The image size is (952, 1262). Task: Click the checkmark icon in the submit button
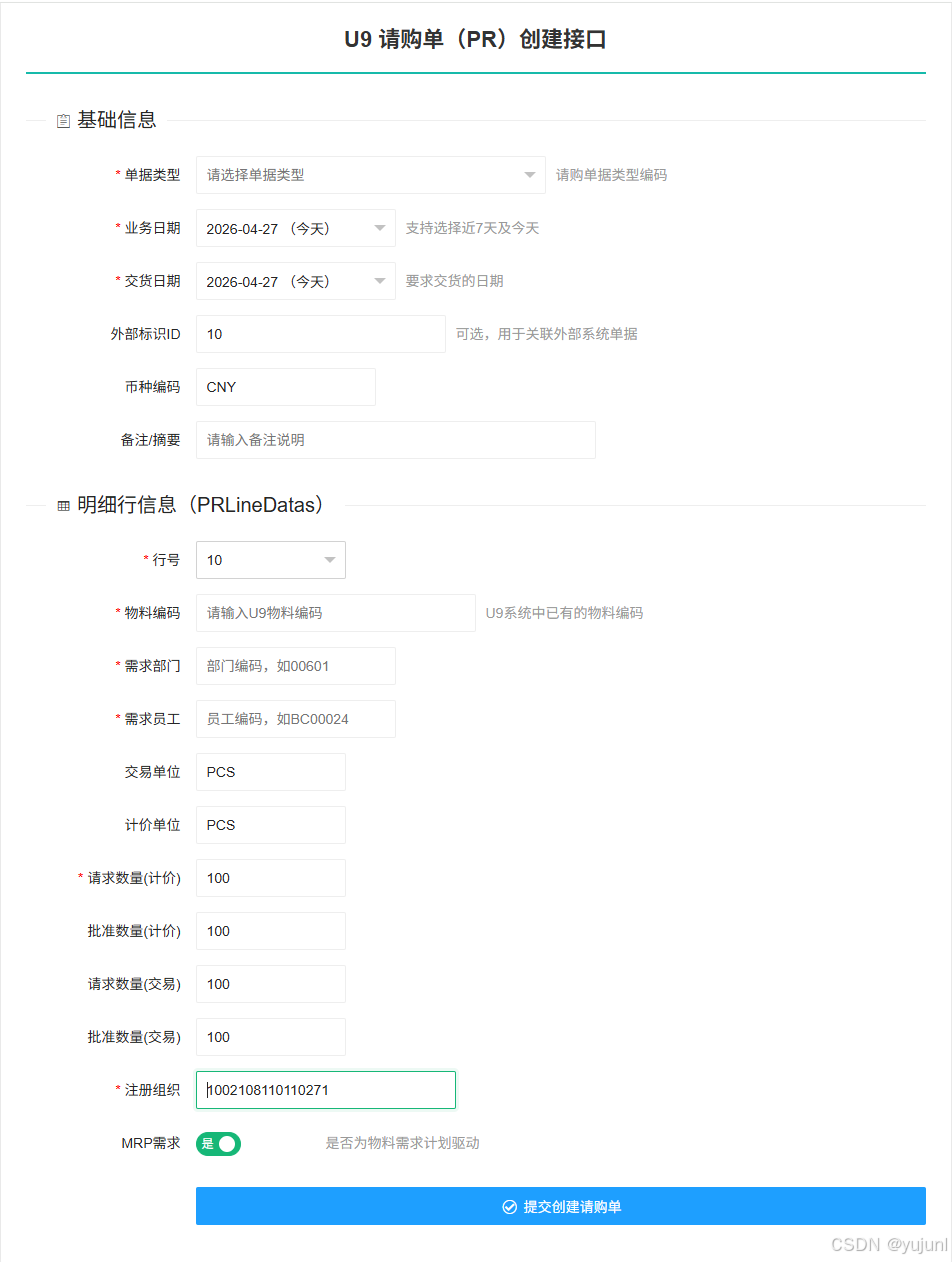pyautogui.click(x=509, y=1207)
